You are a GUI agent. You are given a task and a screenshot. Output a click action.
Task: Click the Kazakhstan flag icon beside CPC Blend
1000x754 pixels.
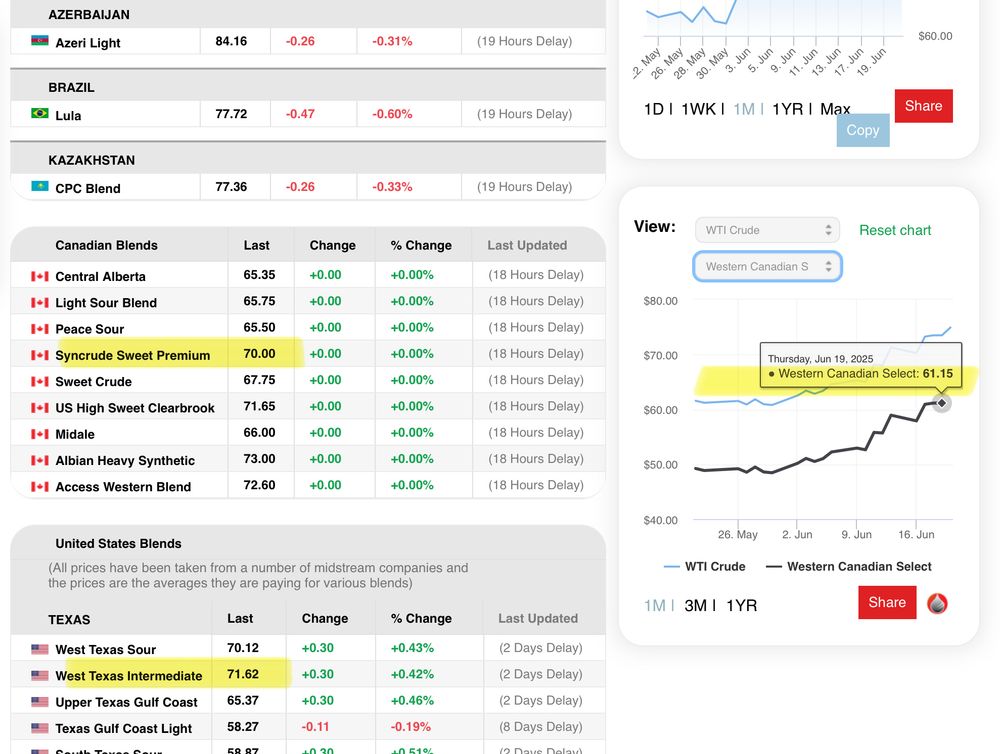pyautogui.click(x=40, y=186)
